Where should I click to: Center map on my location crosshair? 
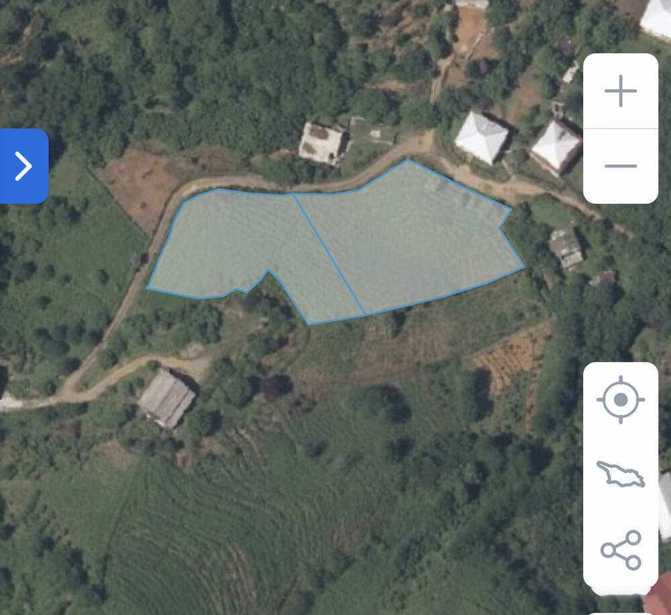621,399
